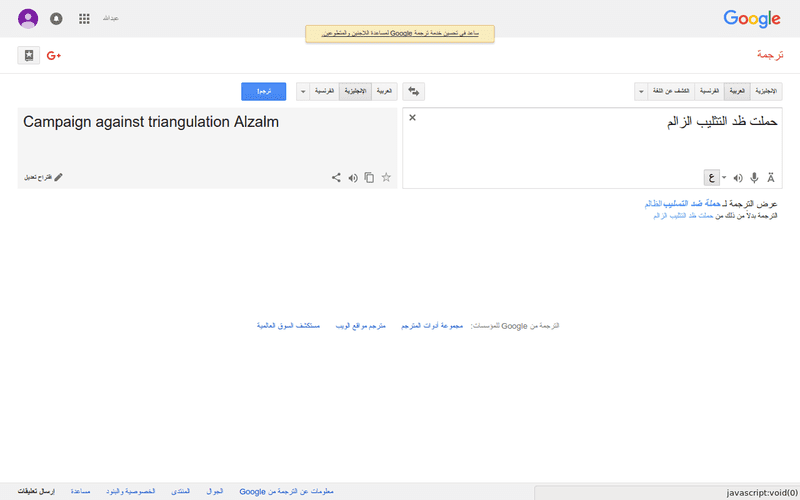
Task: Save translation to phrasebook star
Action: 386,178
